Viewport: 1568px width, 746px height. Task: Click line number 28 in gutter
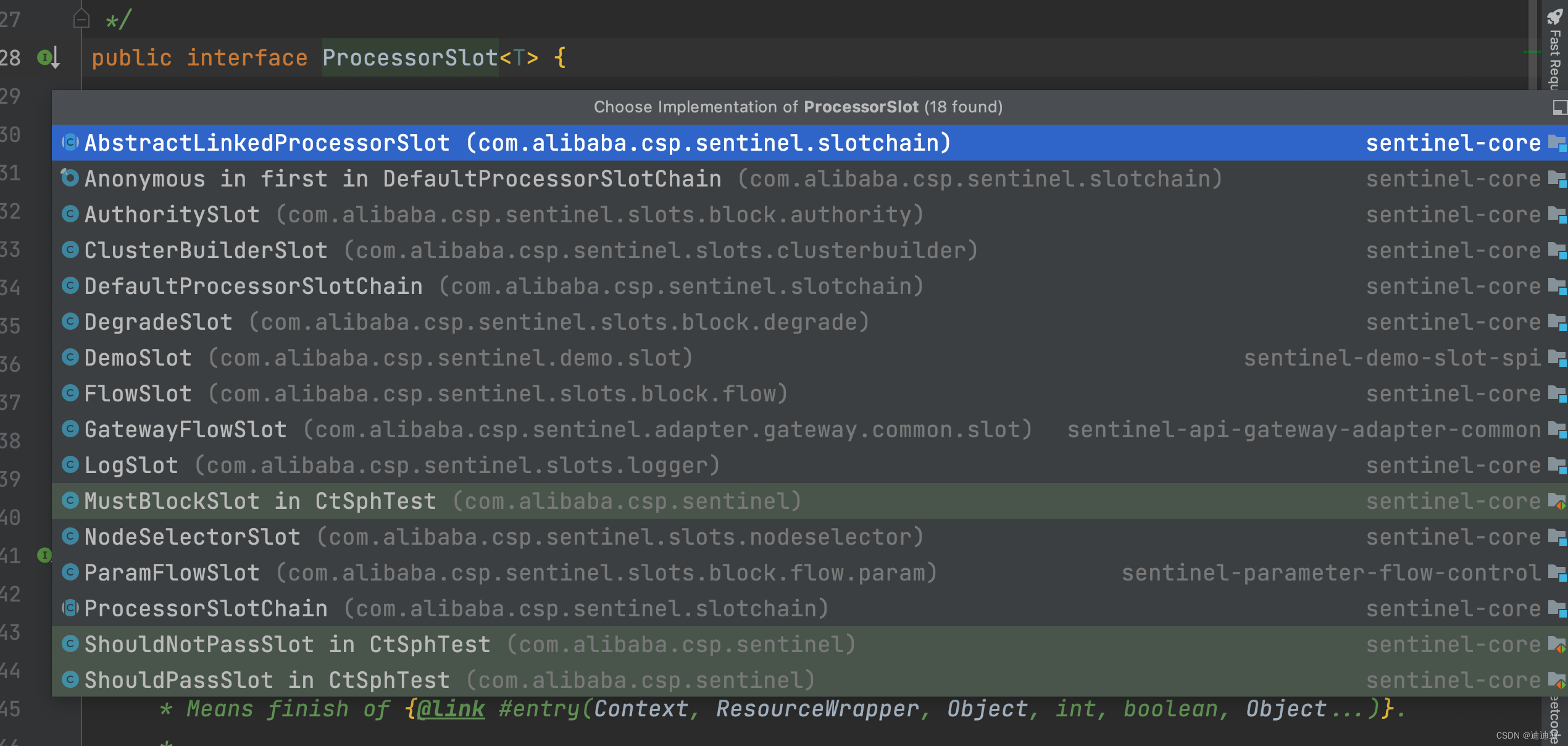click(10, 57)
